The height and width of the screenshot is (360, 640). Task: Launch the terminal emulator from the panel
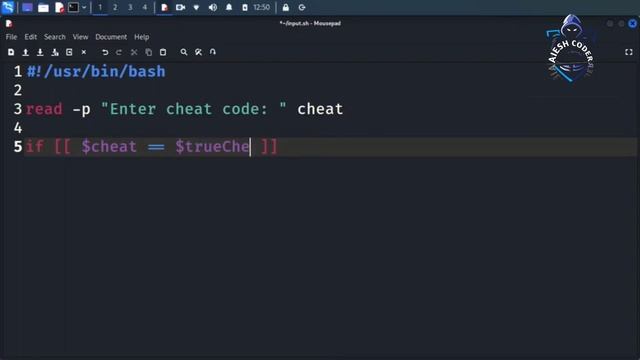click(x=73, y=7)
